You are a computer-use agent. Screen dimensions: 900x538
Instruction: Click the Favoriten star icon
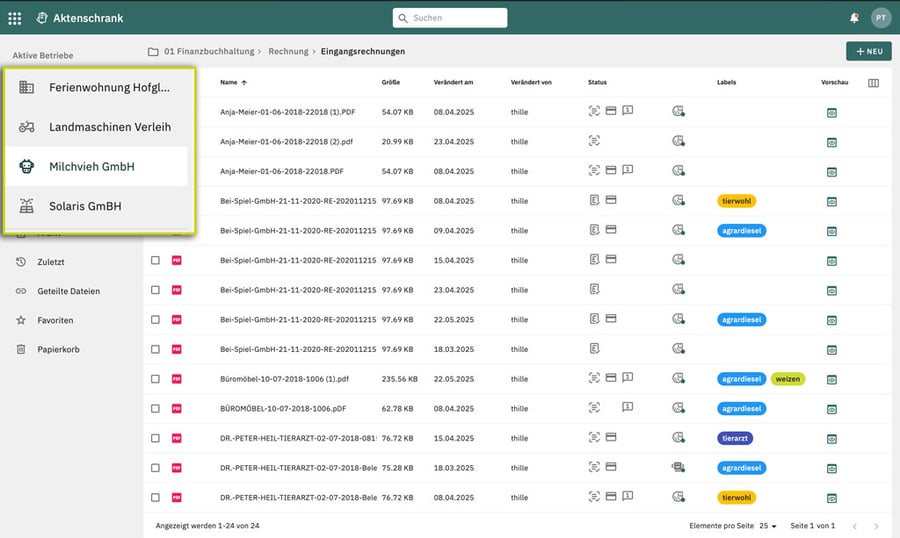pyautogui.click(x=21, y=320)
